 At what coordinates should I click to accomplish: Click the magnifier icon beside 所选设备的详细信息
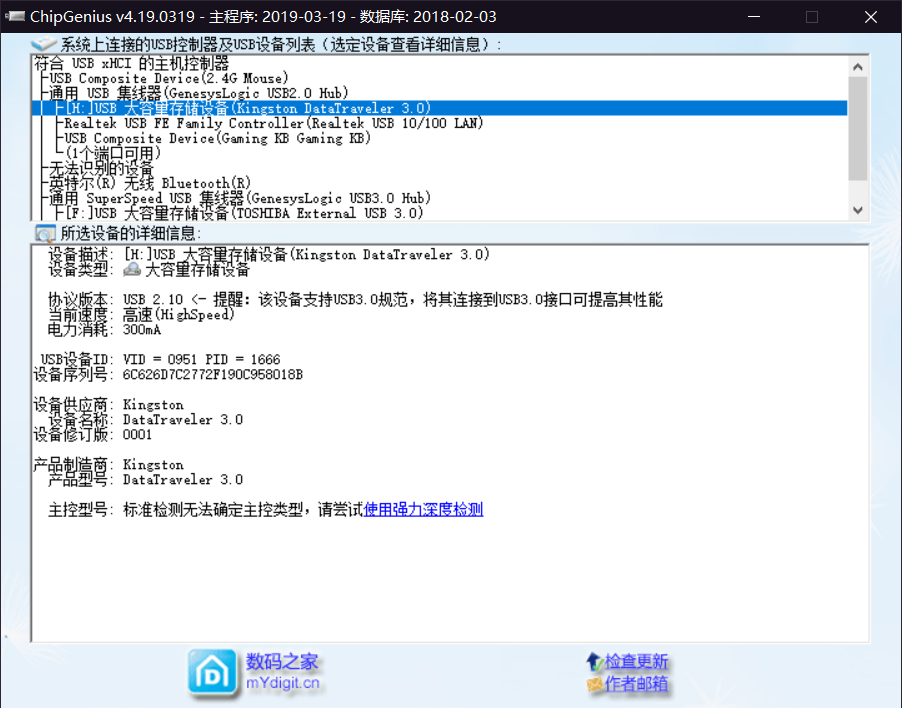pyautogui.click(x=44, y=234)
